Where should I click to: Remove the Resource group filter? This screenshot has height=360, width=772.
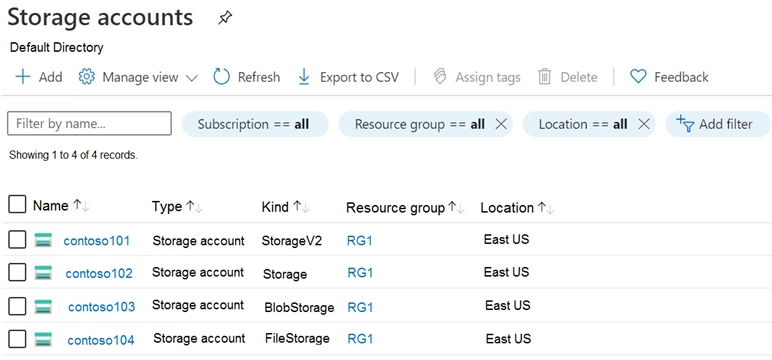pyautogui.click(x=501, y=124)
